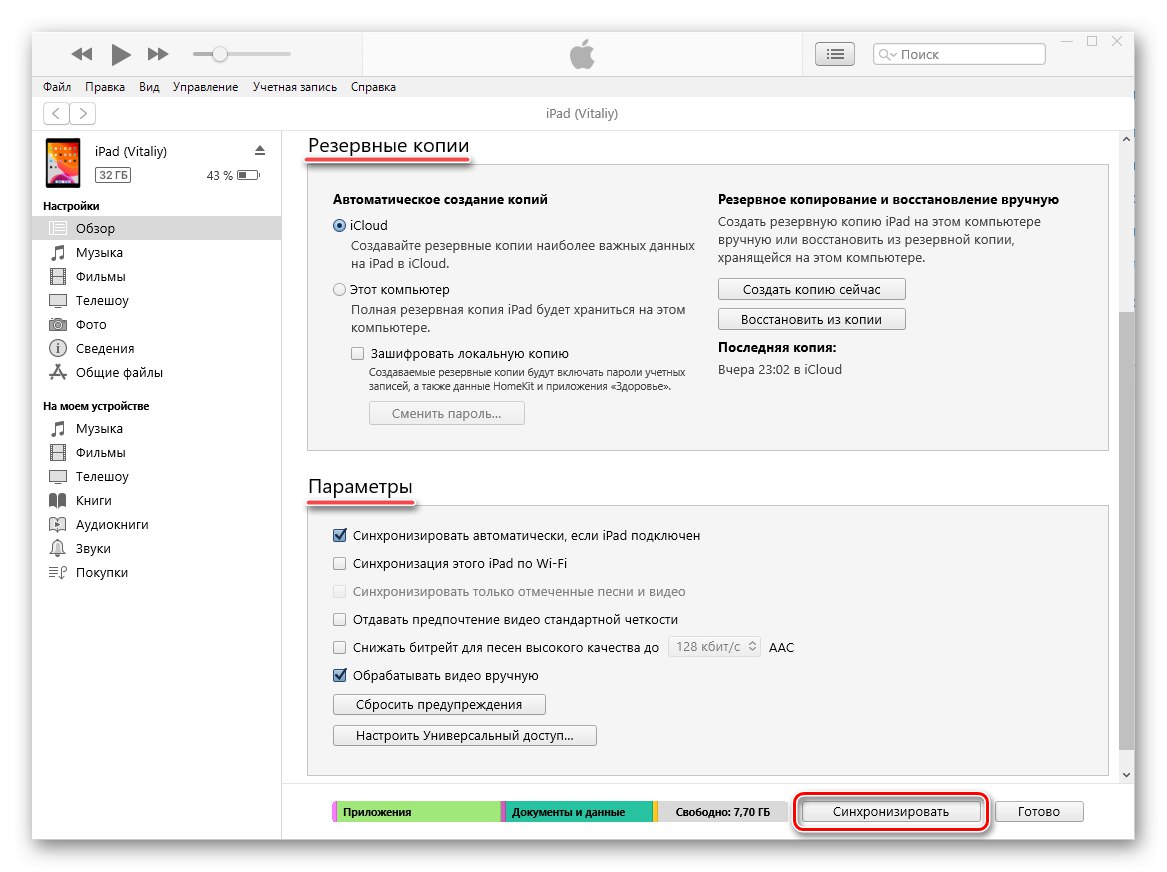Select Книги under На моем устройстве
The image size is (1167, 872).
point(93,500)
